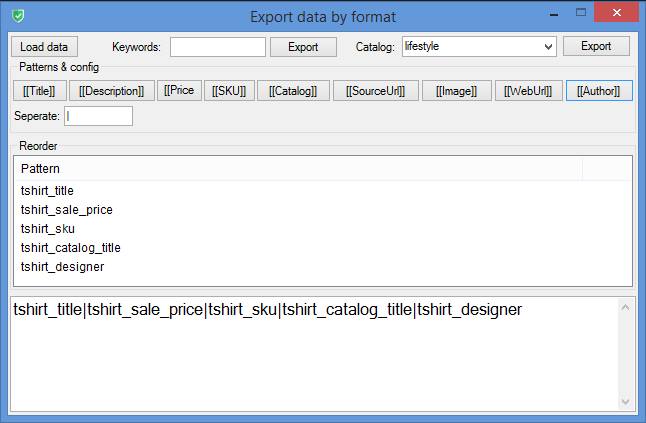Insert the [[SourceUrl]] pattern
Viewport: 646px width, 423px height.
[x=374, y=91]
